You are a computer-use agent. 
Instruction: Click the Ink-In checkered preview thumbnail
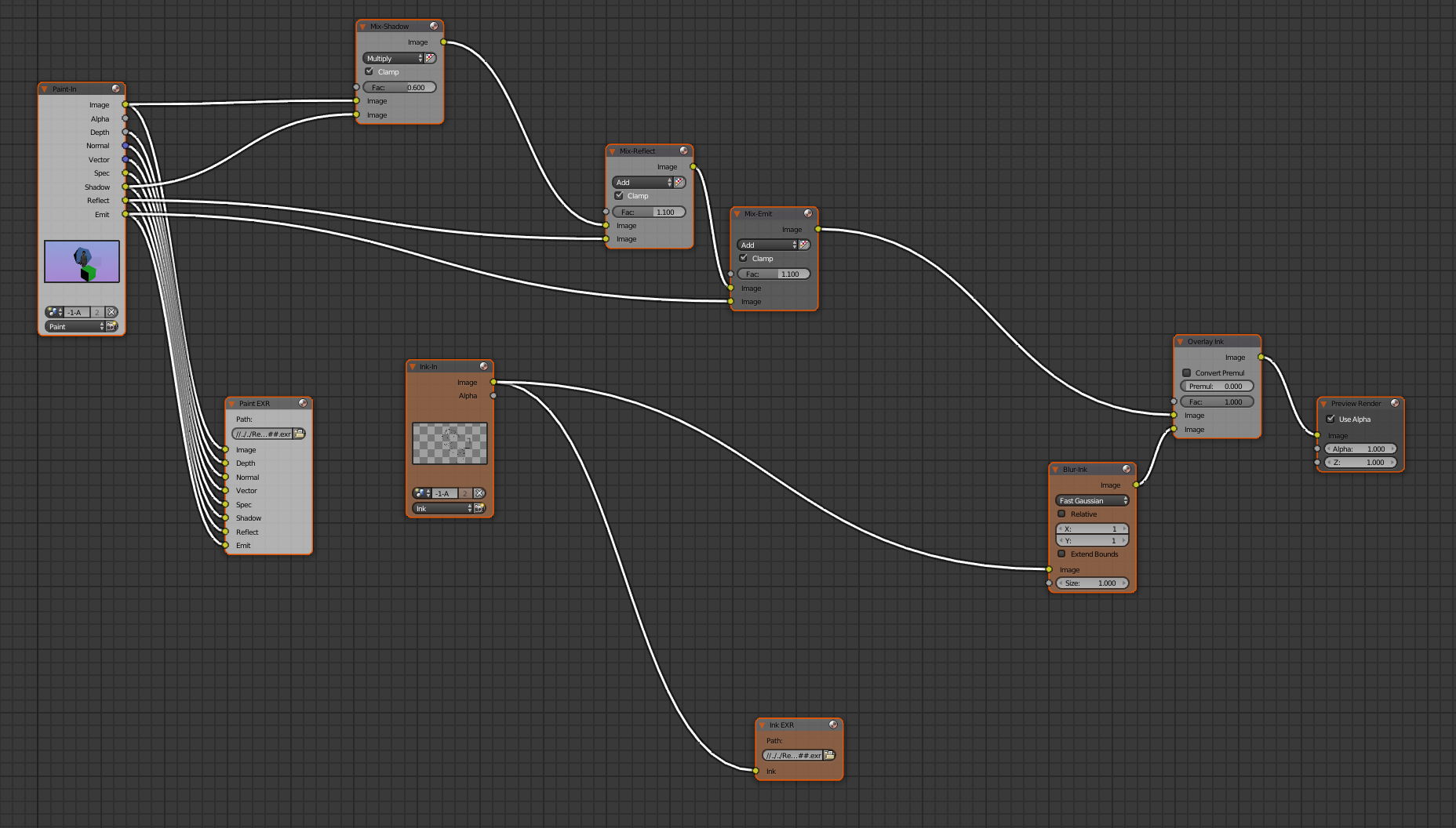click(x=450, y=443)
